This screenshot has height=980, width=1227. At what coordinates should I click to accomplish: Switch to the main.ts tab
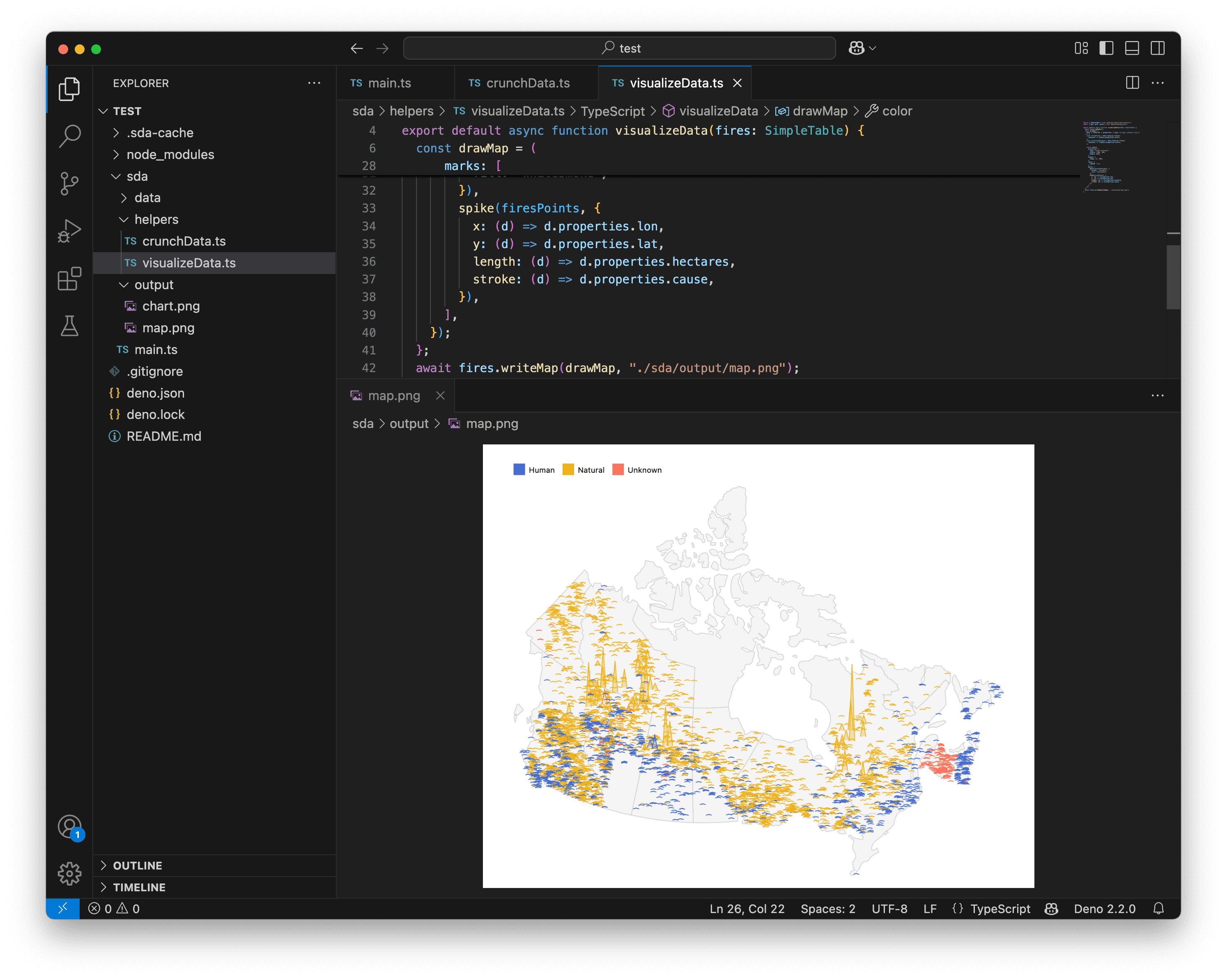tap(389, 83)
